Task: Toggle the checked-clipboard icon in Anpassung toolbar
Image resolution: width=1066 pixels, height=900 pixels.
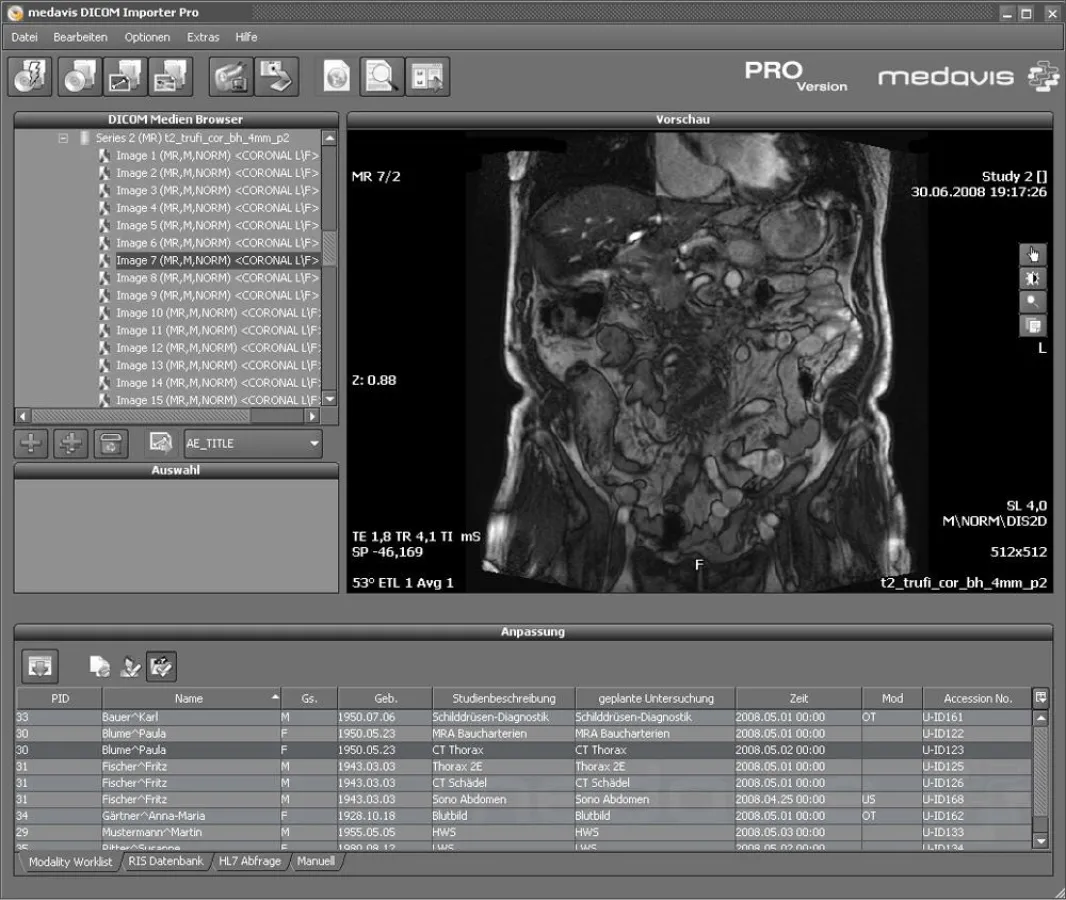Action: point(159,665)
